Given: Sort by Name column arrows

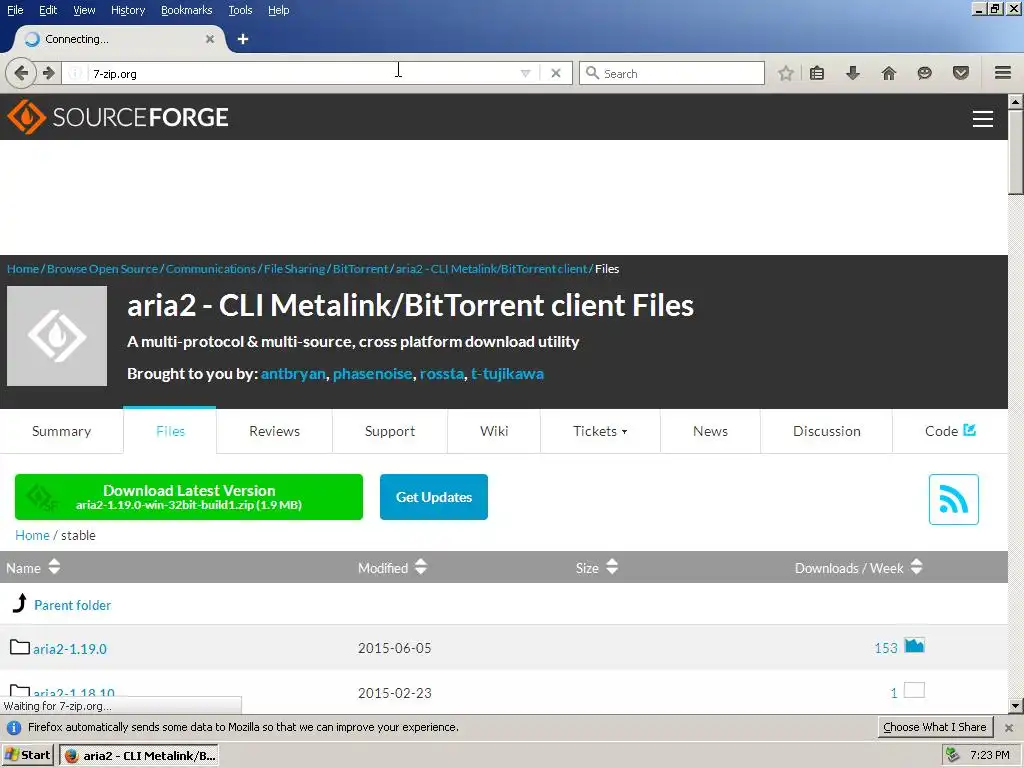Looking at the screenshot, I should pyautogui.click(x=54, y=567).
